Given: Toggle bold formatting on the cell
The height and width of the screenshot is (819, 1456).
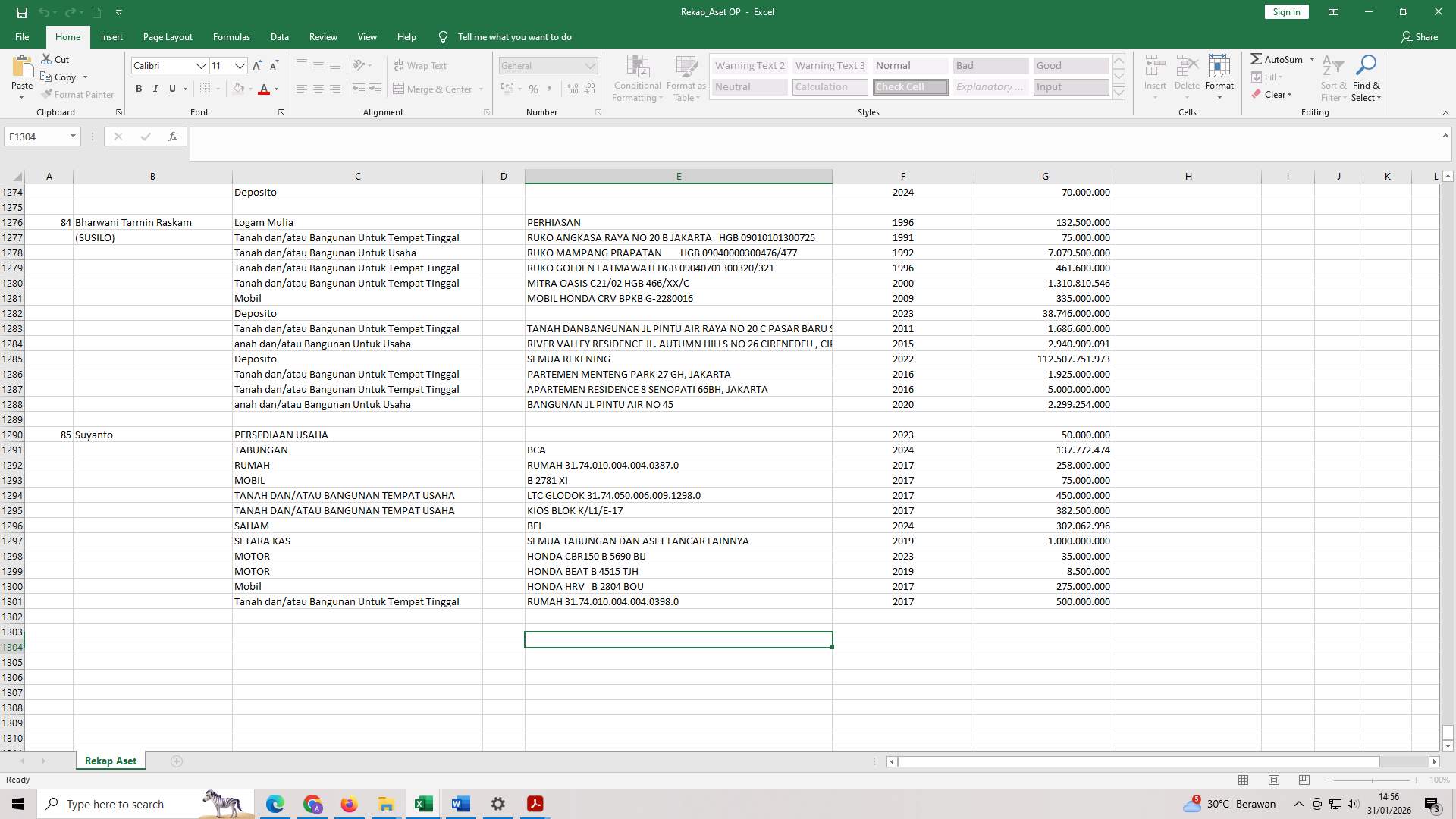Looking at the screenshot, I should tap(139, 89).
